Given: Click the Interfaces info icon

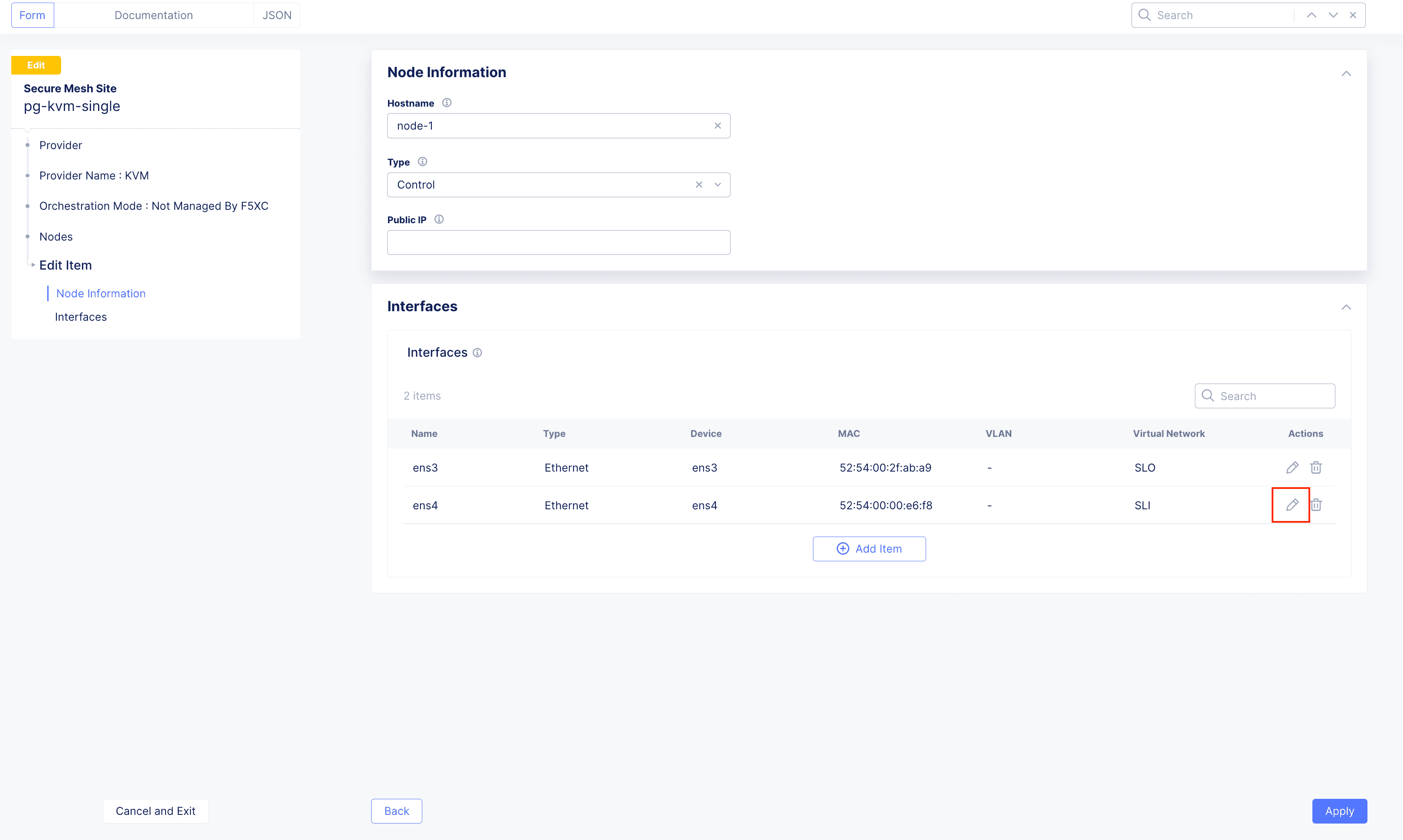Looking at the screenshot, I should tap(477, 353).
